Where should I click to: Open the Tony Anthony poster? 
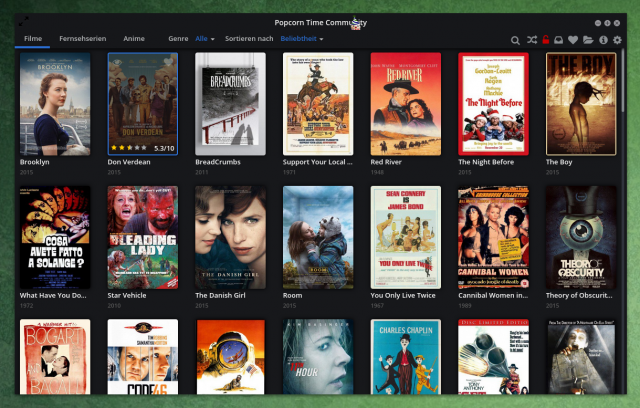(493, 357)
